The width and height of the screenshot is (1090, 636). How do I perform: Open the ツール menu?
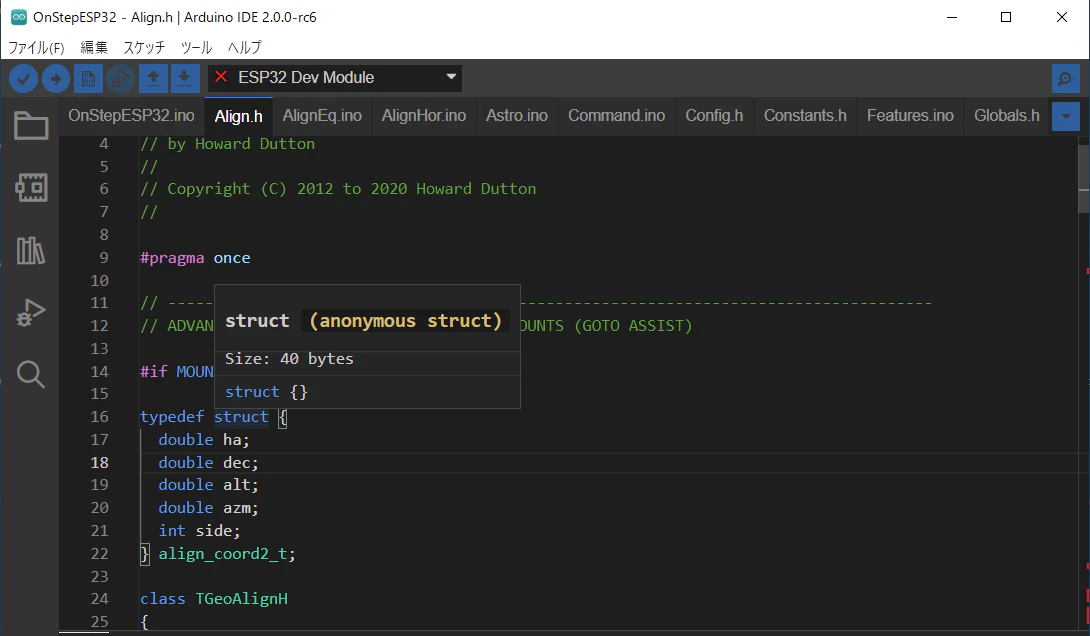tap(197, 47)
